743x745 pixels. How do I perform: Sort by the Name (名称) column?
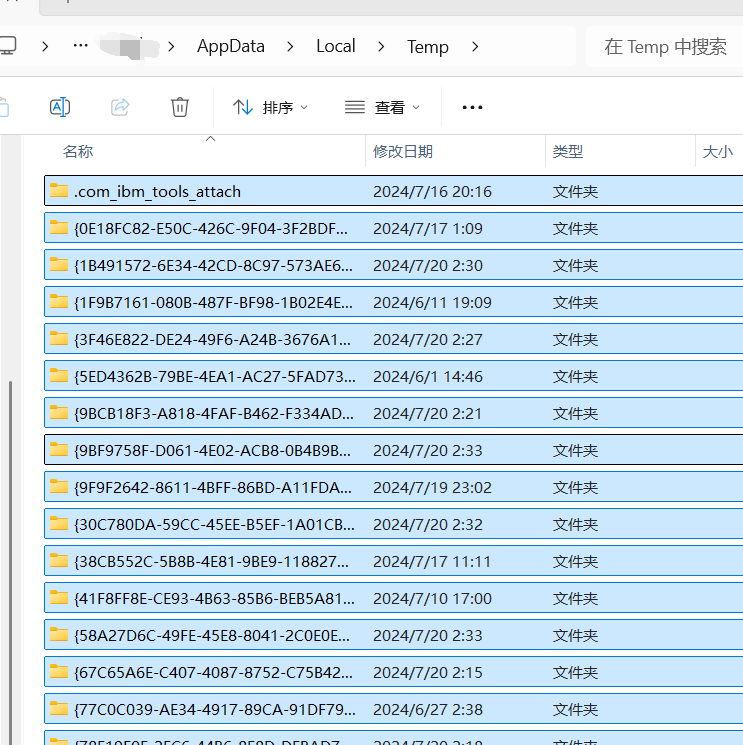pyautogui.click(x=78, y=152)
